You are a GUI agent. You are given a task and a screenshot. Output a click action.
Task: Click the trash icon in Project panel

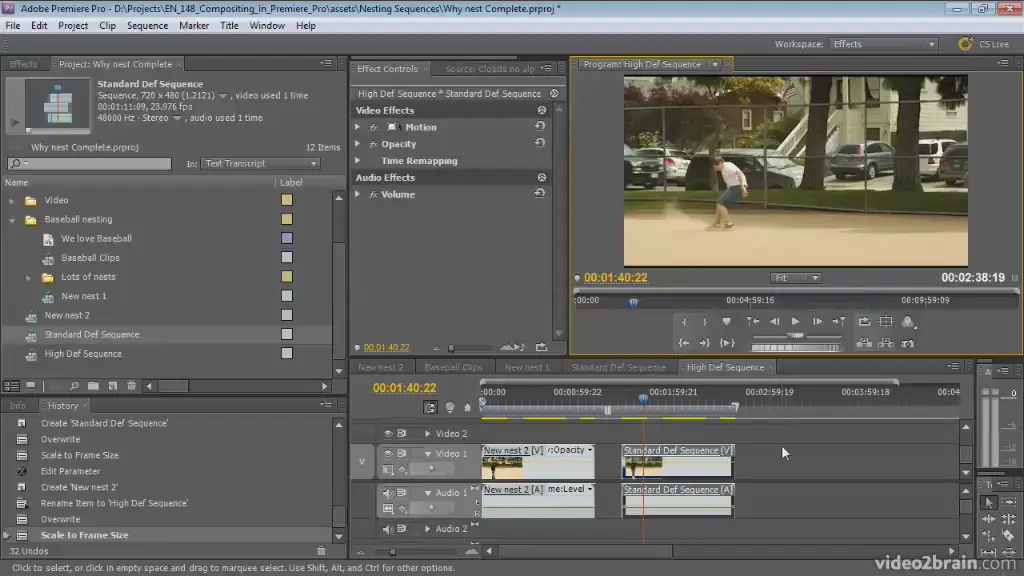coord(131,386)
